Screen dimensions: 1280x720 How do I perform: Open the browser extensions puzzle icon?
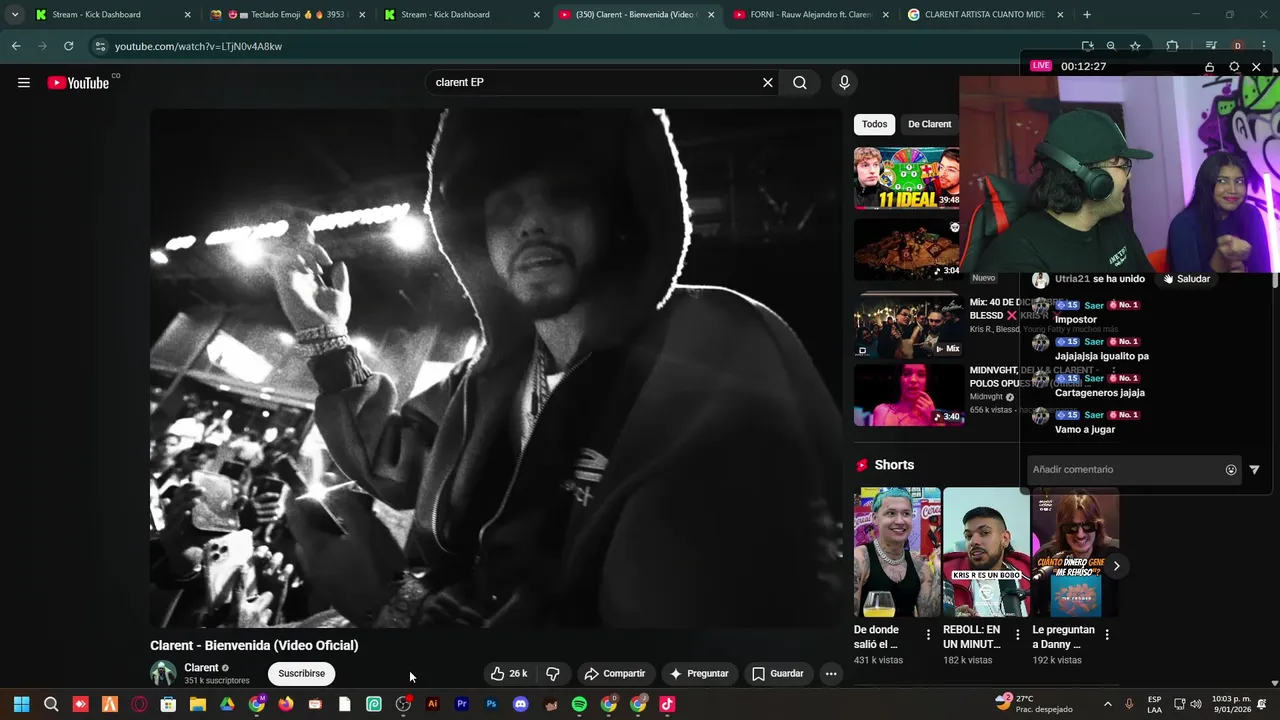pos(1173,46)
